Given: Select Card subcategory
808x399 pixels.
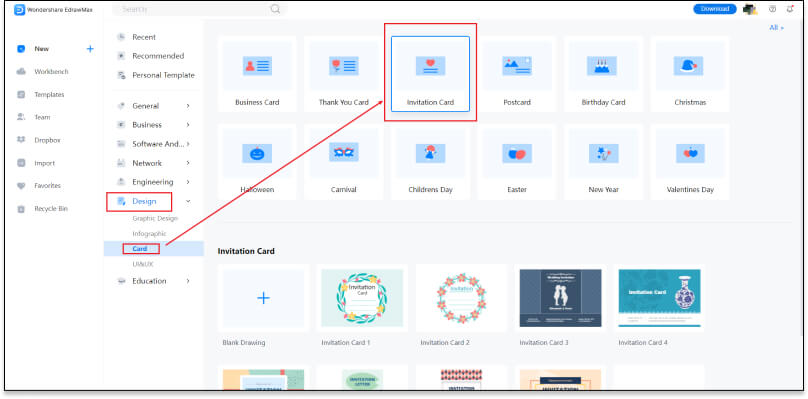Looking at the screenshot, I should 140,248.
